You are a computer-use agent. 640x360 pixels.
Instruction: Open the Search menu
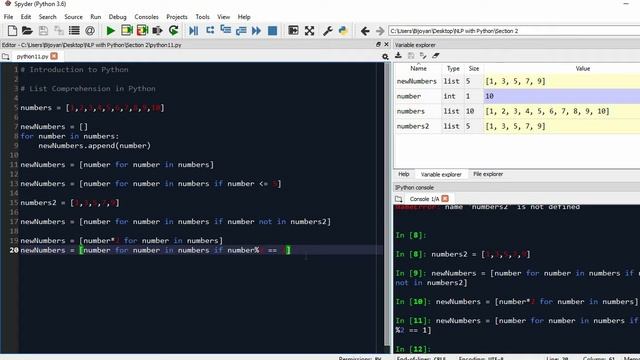47,17
